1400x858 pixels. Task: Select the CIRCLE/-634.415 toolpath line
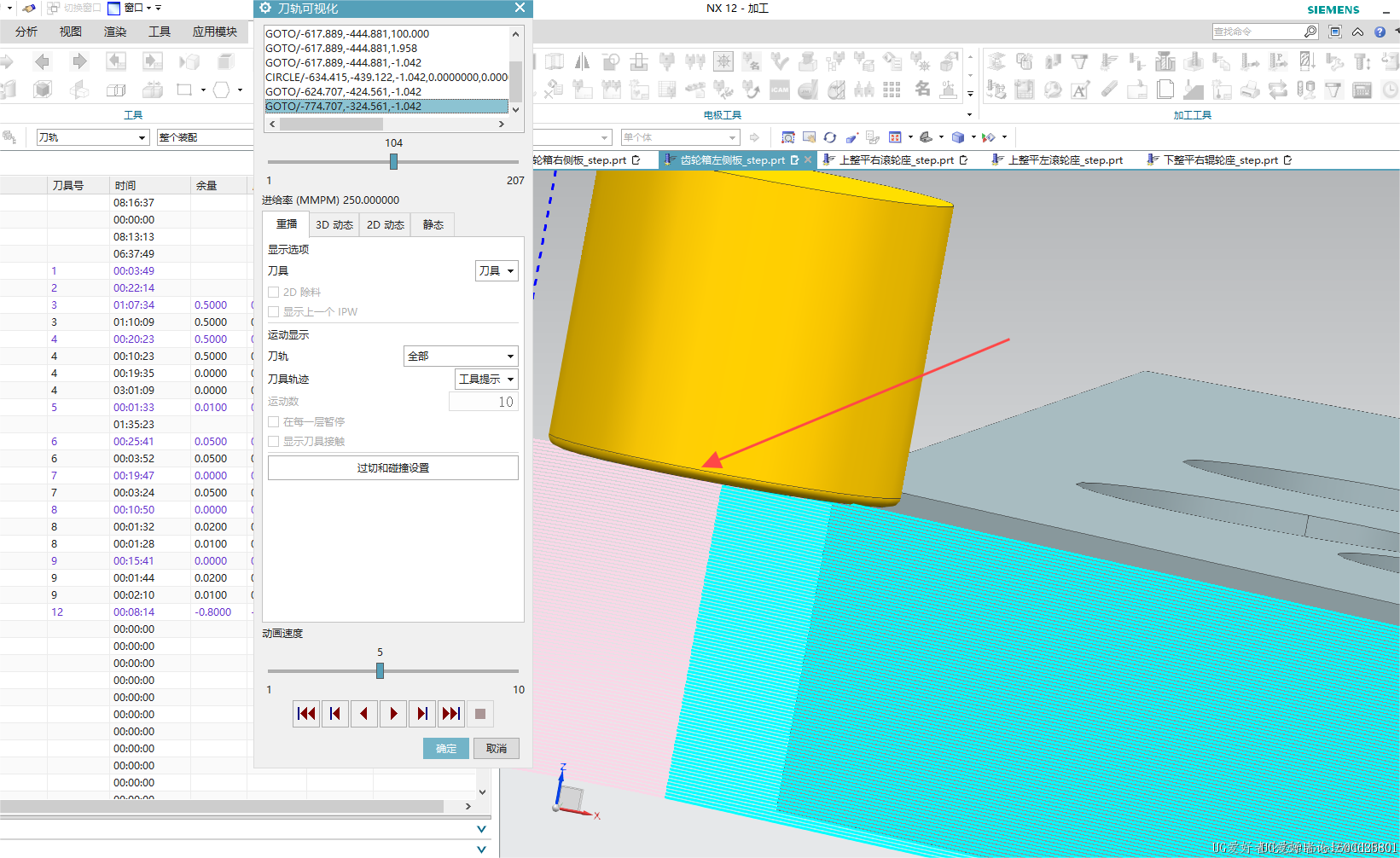point(386,77)
